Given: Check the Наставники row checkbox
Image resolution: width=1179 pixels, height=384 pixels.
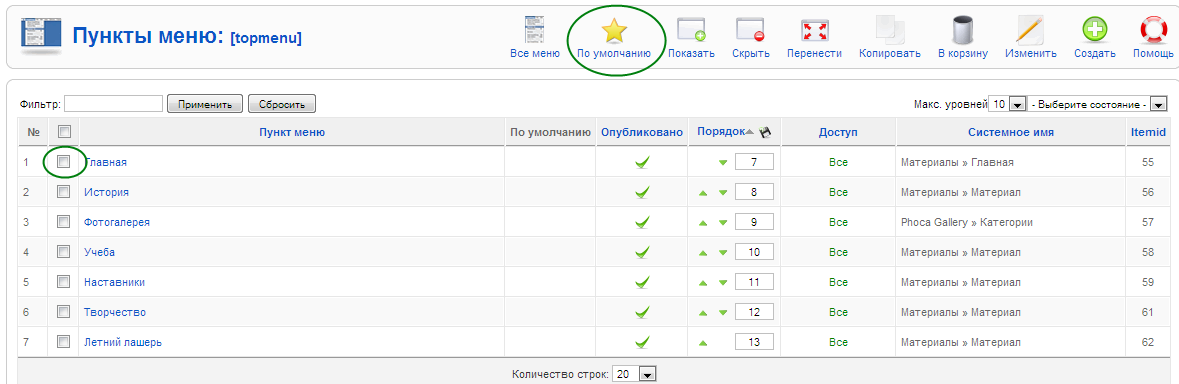Looking at the screenshot, I should [x=64, y=282].
